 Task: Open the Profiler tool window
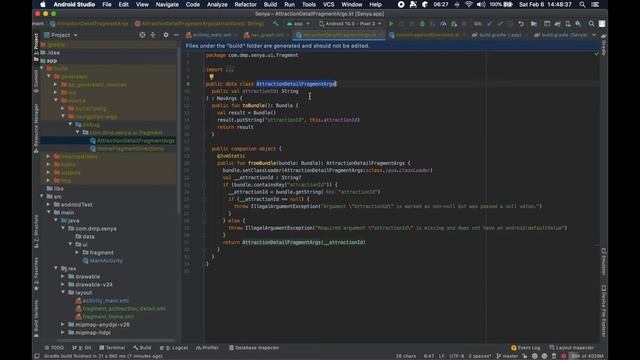pos(207,348)
